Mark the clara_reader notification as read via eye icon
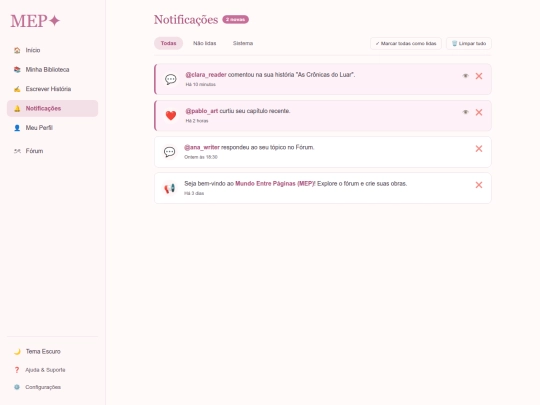The width and height of the screenshot is (540, 405). 465,76
